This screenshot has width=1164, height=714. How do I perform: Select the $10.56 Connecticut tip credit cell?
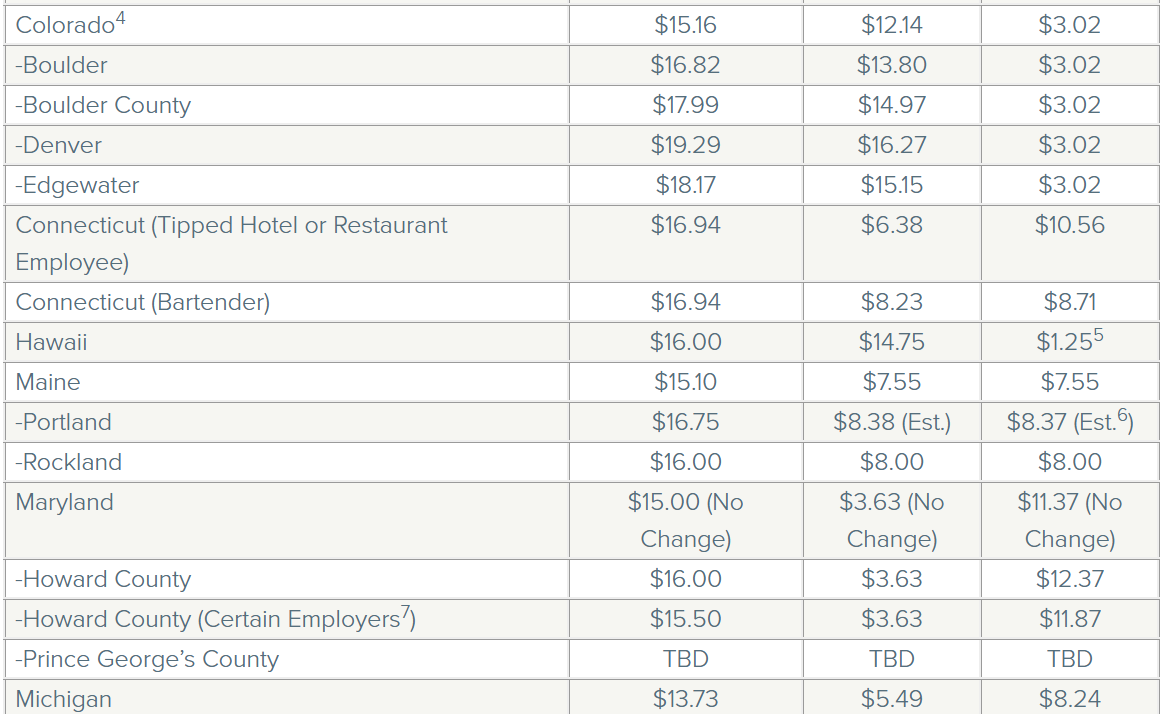[1069, 225]
